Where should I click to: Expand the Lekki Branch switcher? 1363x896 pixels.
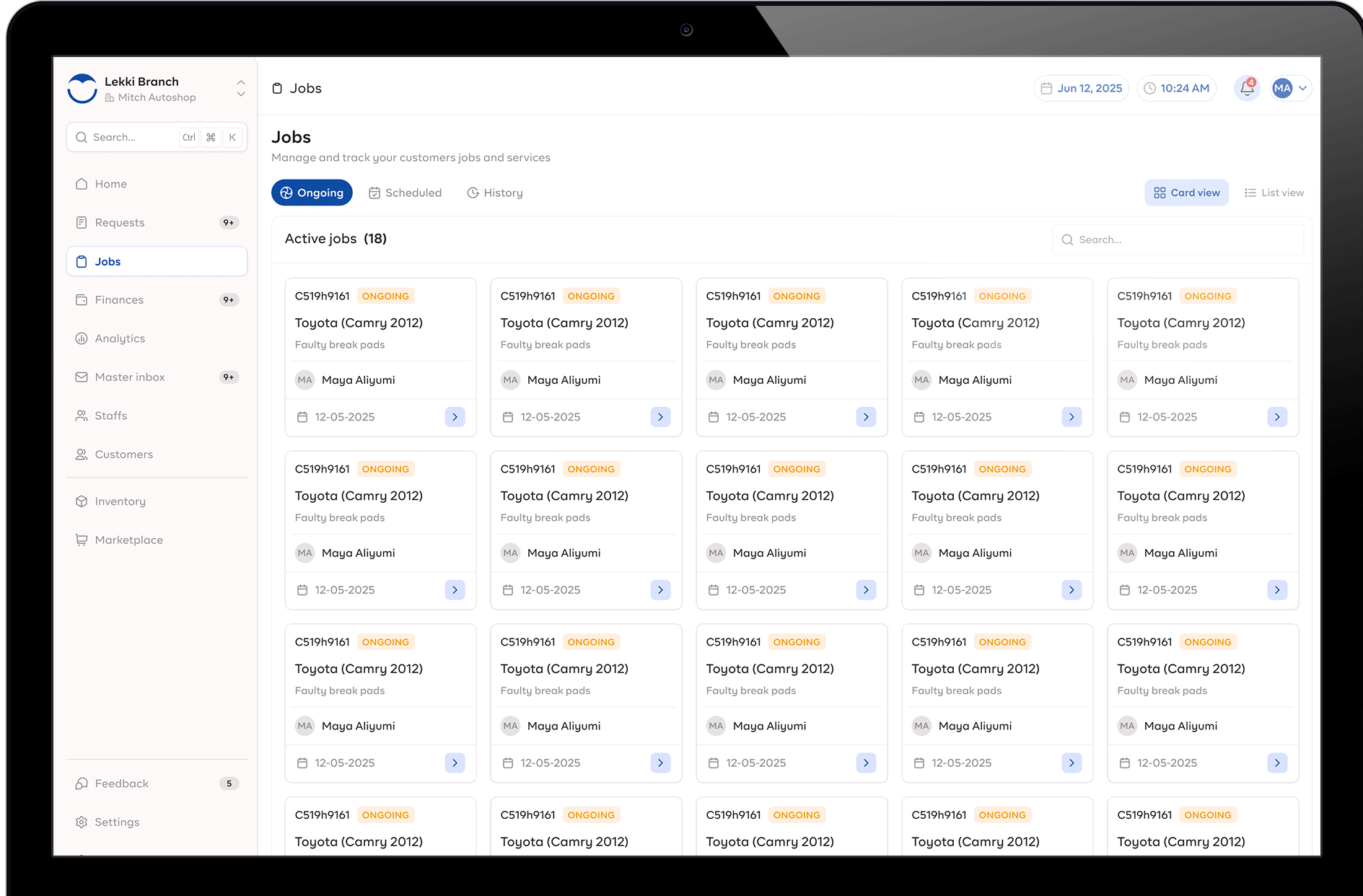[x=240, y=88]
